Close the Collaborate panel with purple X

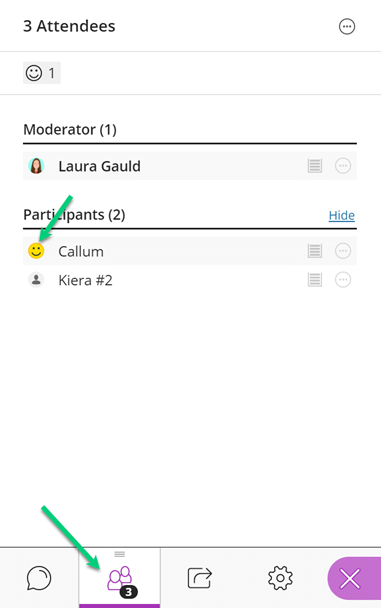(x=351, y=579)
